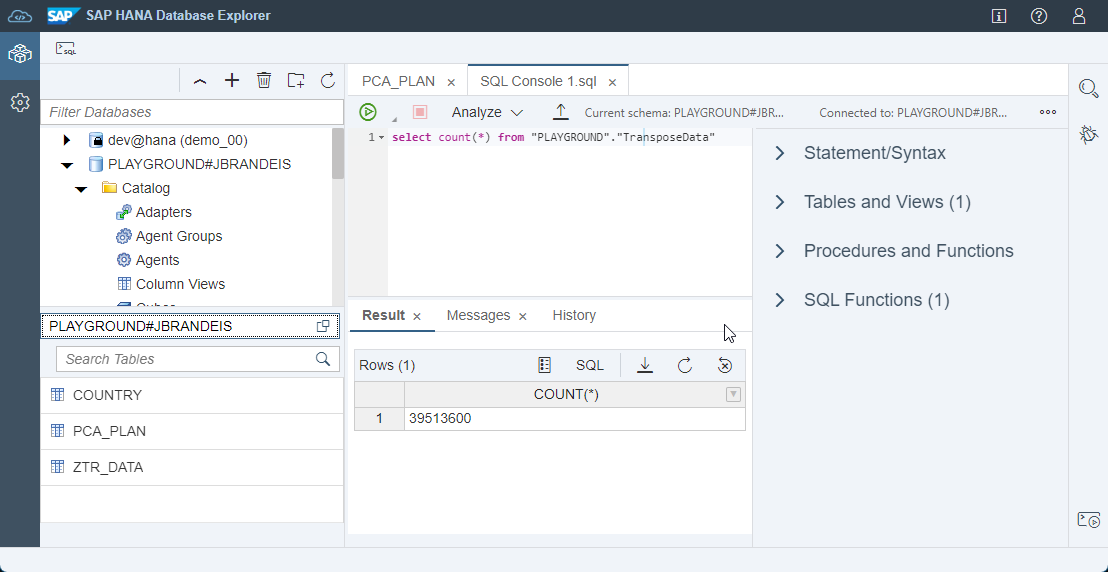
Task: Click the cloud code icon in header
Action: click(20, 16)
